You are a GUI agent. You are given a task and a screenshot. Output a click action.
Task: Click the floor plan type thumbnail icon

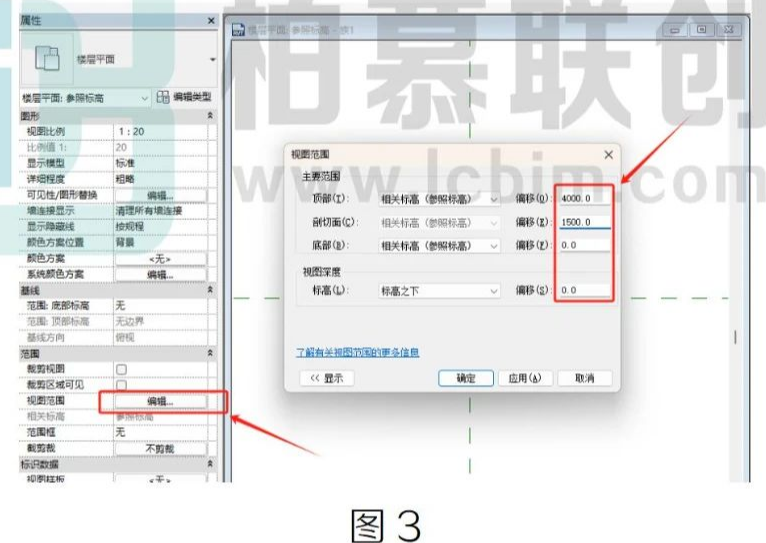click(x=47, y=59)
